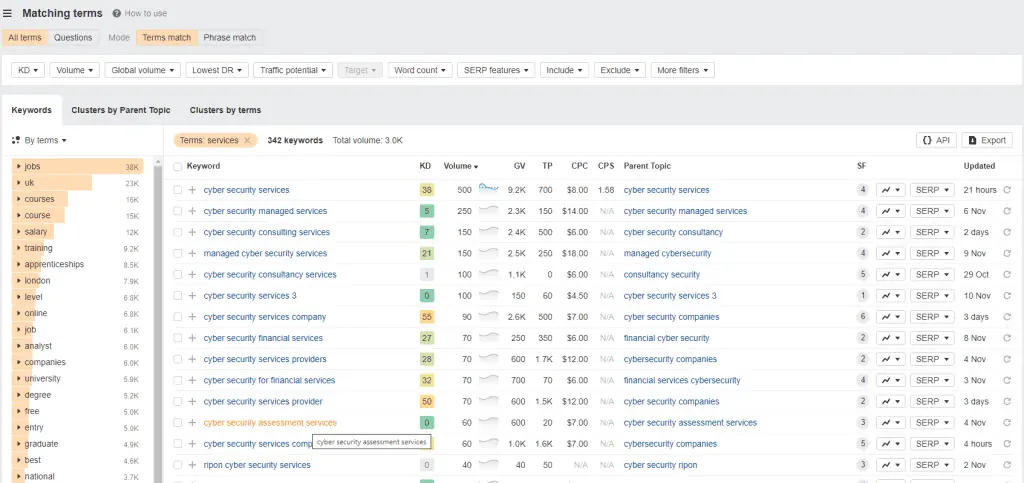Add 'ripon cyber security services' with plus icon
The height and width of the screenshot is (483, 1024).
[x=192, y=465]
